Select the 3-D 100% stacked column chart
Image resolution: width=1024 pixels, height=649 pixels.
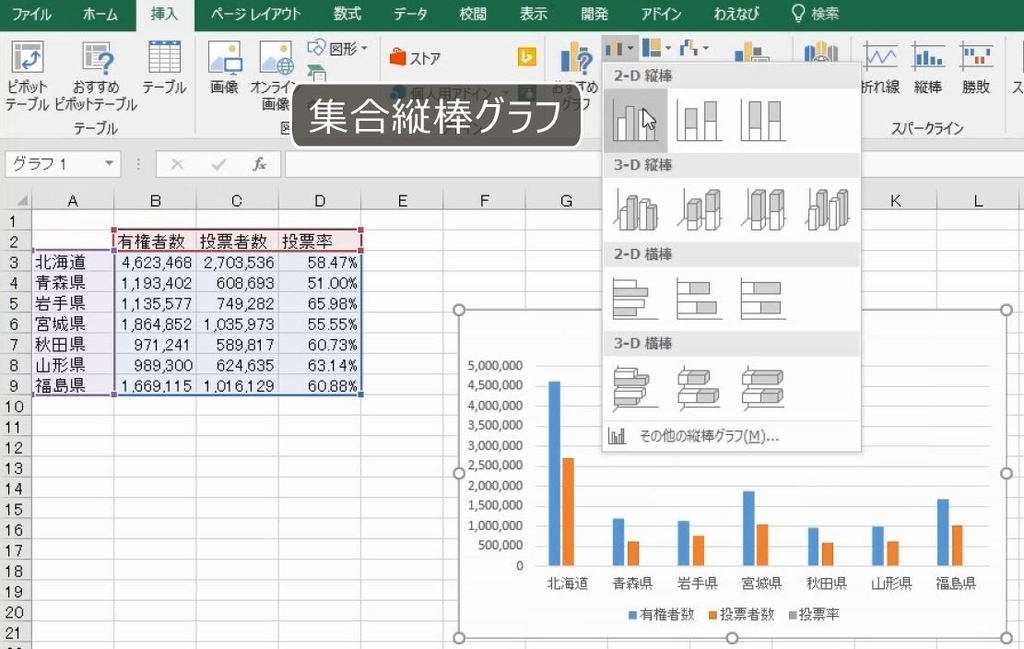click(x=763, y=210)
